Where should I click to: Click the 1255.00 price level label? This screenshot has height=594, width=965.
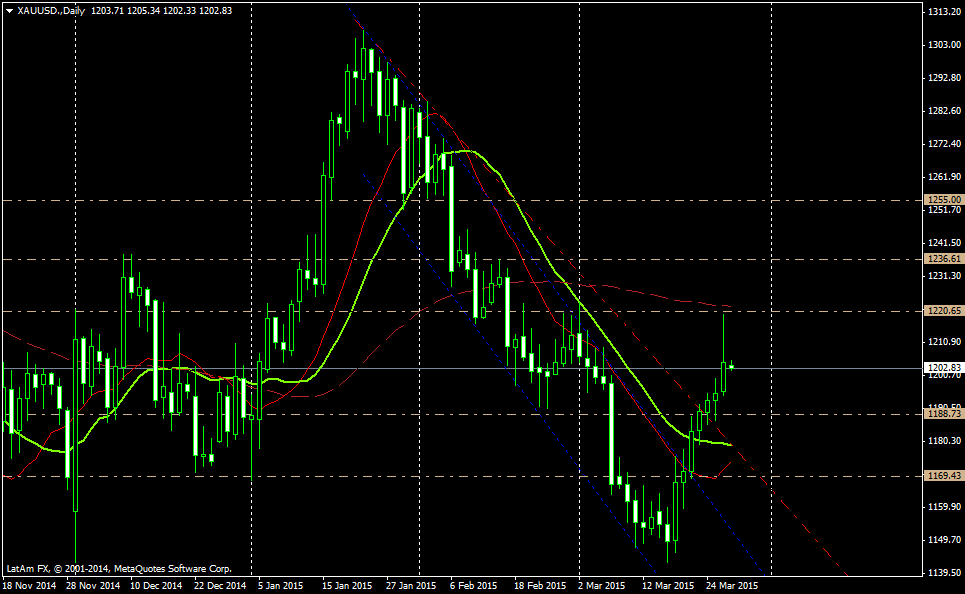[x=943, y=200]
